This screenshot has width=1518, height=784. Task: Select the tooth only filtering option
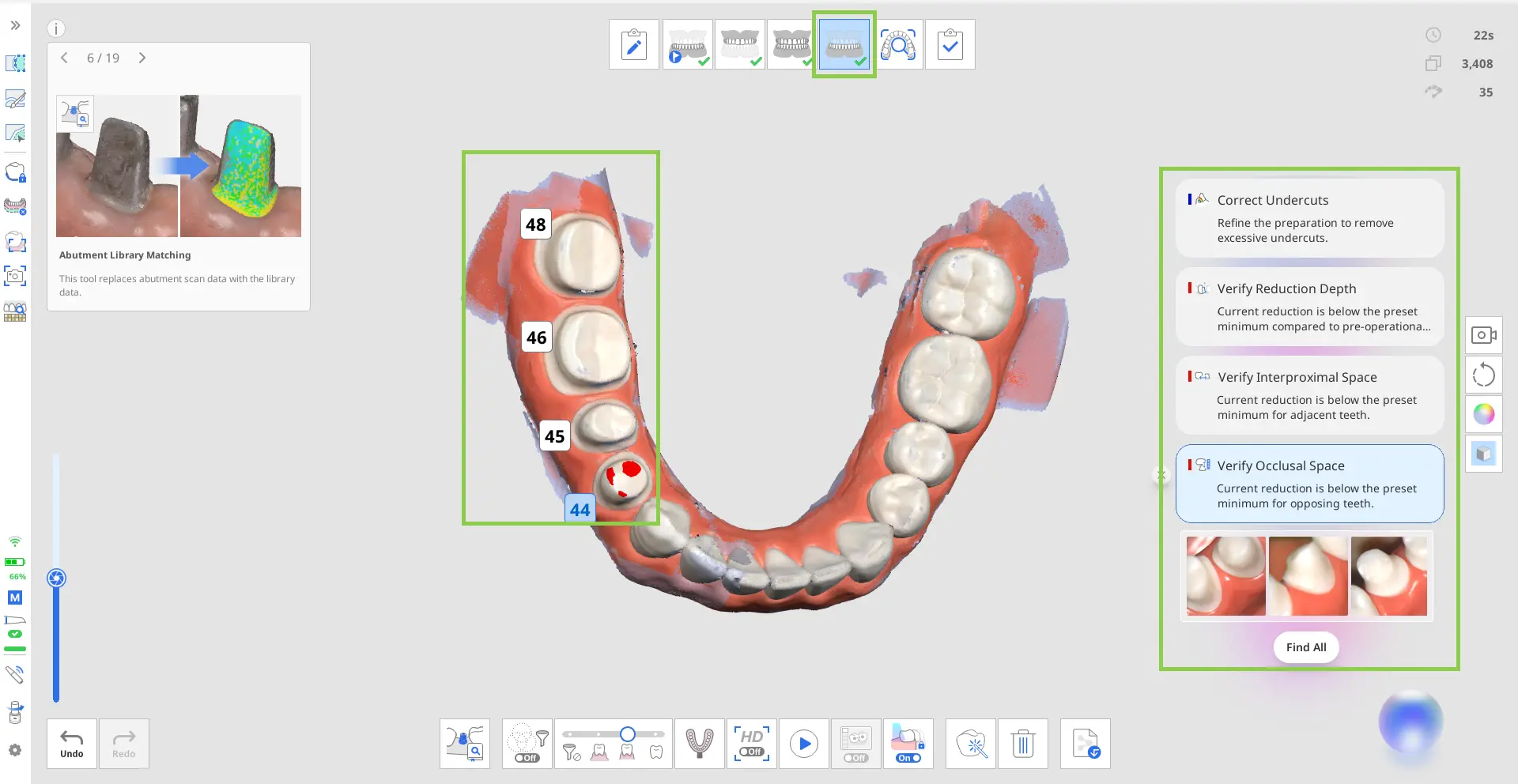(x=656, y=753)
